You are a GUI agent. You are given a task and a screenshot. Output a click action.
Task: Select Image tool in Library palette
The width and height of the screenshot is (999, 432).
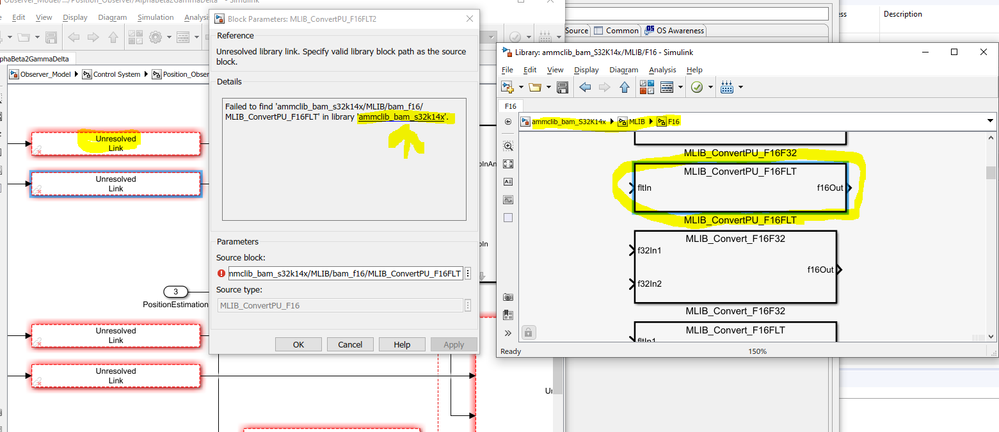tap(508, 199)
